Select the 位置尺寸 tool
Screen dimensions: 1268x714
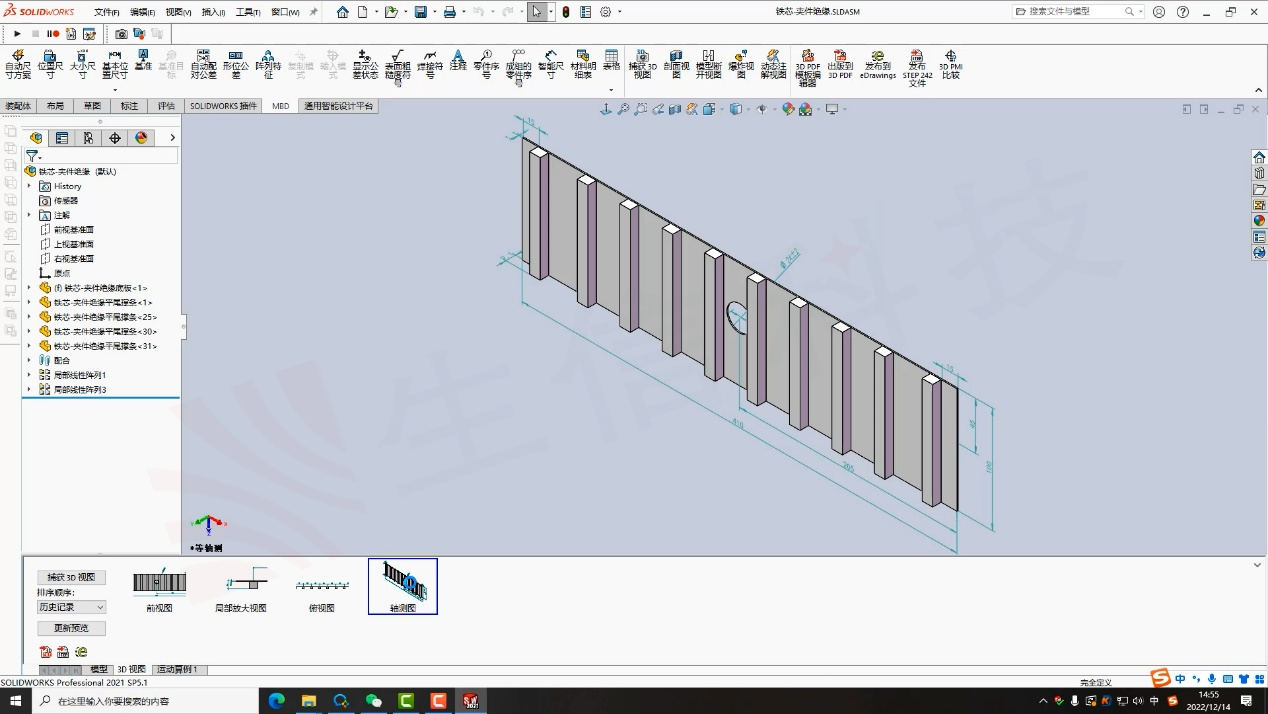coord(49,64)
